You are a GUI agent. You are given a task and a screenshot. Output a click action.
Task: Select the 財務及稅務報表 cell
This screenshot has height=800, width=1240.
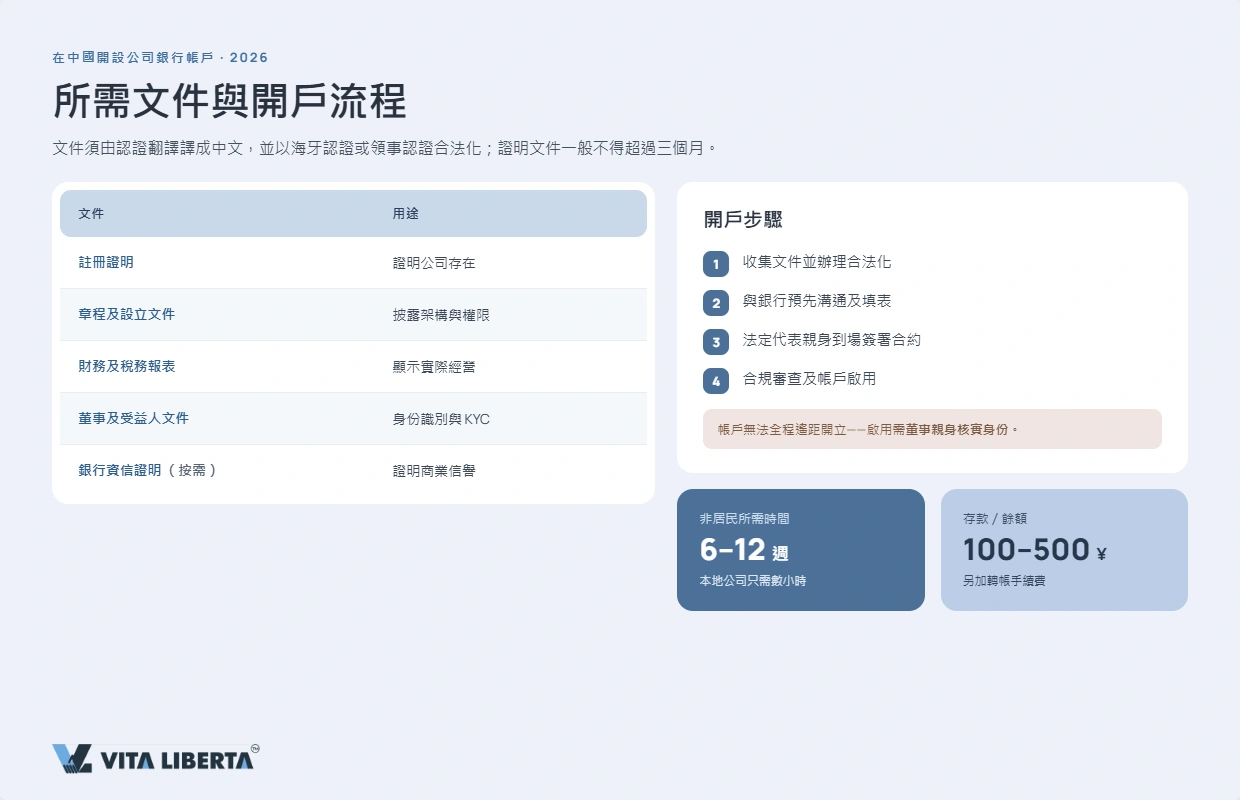[x=127, y=367]
